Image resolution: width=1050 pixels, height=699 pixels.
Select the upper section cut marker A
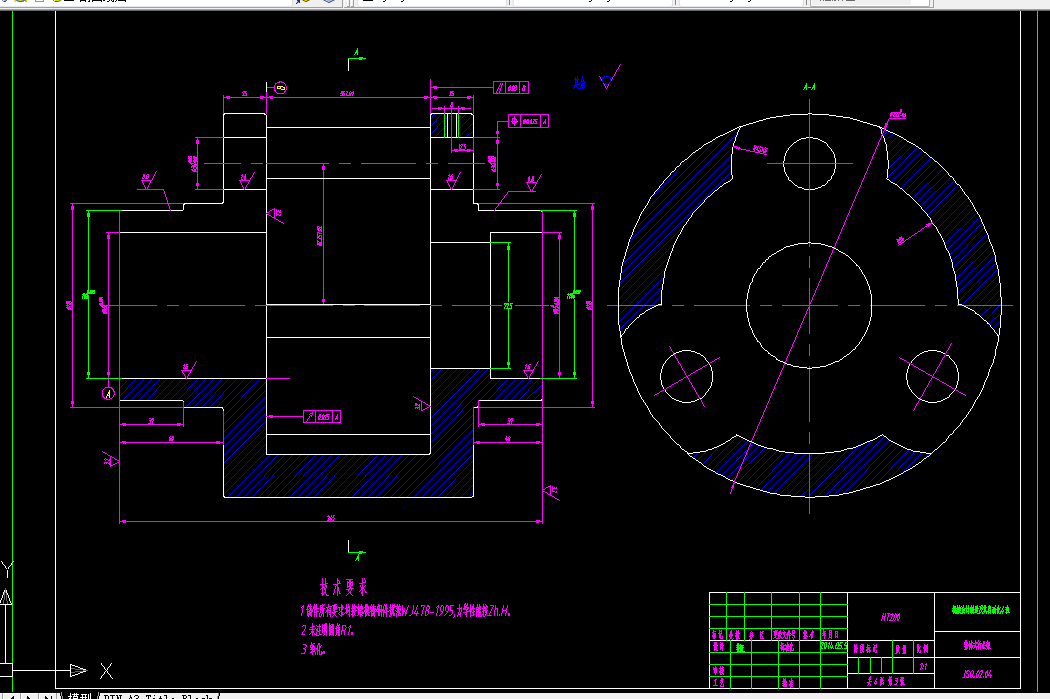(x=356, y=59)
